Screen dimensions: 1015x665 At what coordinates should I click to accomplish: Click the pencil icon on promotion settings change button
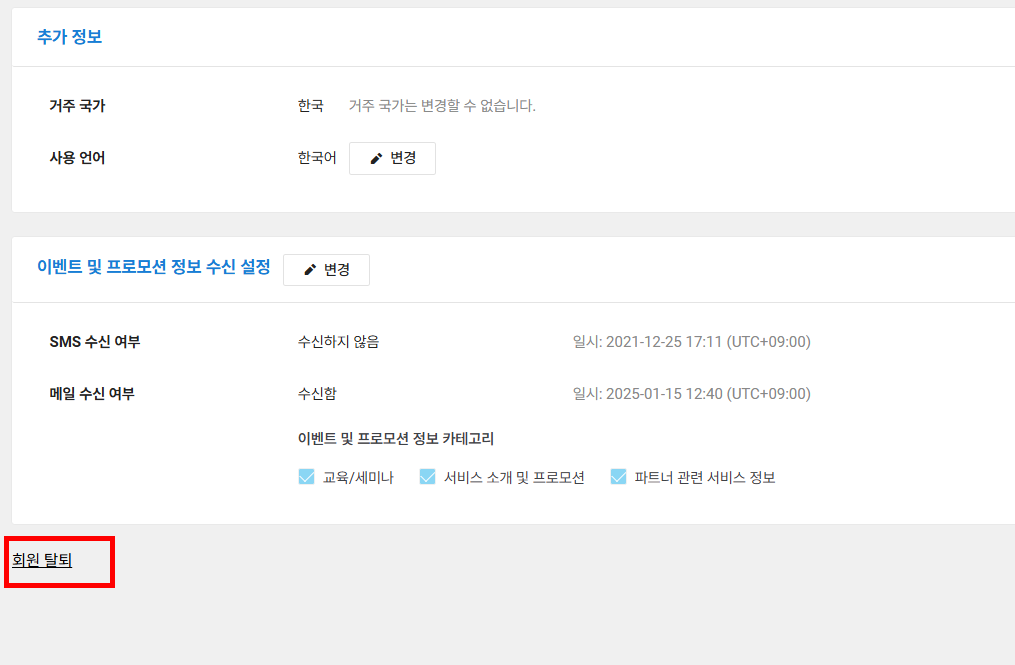point(310,269)
